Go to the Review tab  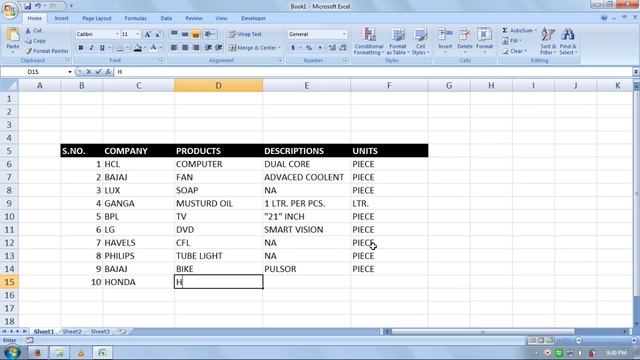pyautogui.click(x=194, y=18)
